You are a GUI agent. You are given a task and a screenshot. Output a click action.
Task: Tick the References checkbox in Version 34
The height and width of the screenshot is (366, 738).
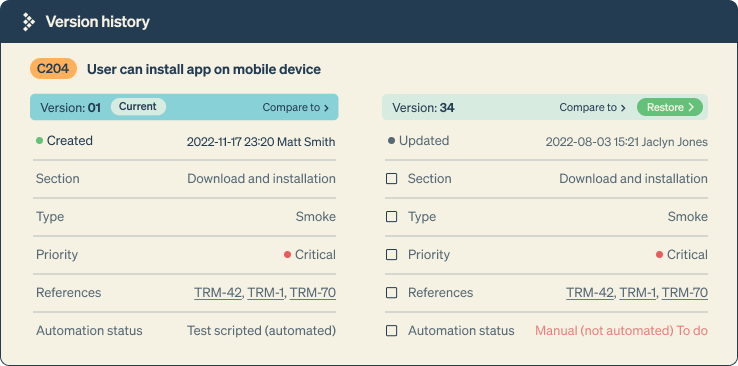click(x=391, y=293)
